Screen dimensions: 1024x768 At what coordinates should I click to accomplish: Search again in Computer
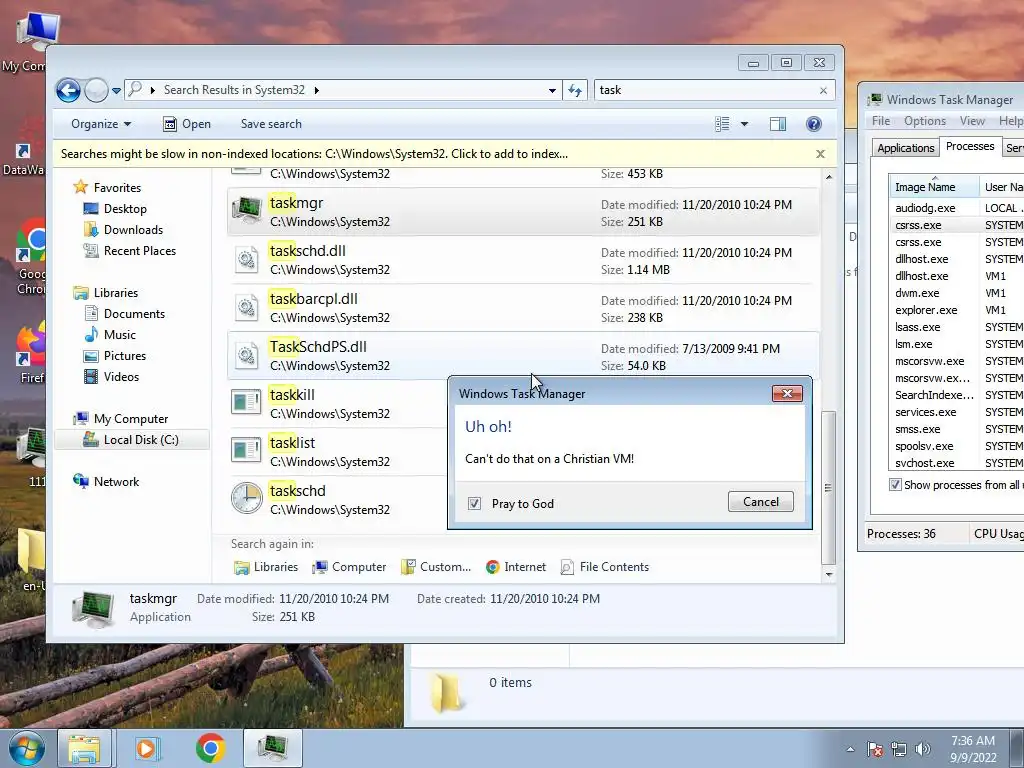[349, 567]
